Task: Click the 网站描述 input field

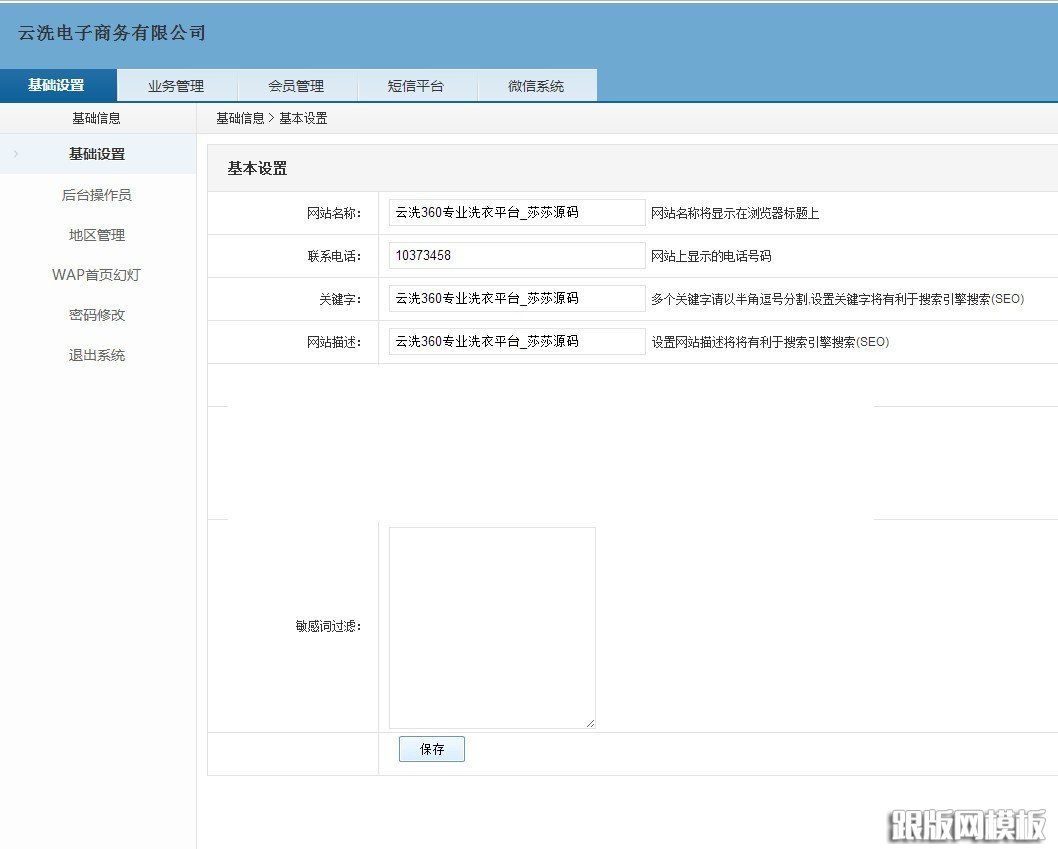Action: [516, 341]
